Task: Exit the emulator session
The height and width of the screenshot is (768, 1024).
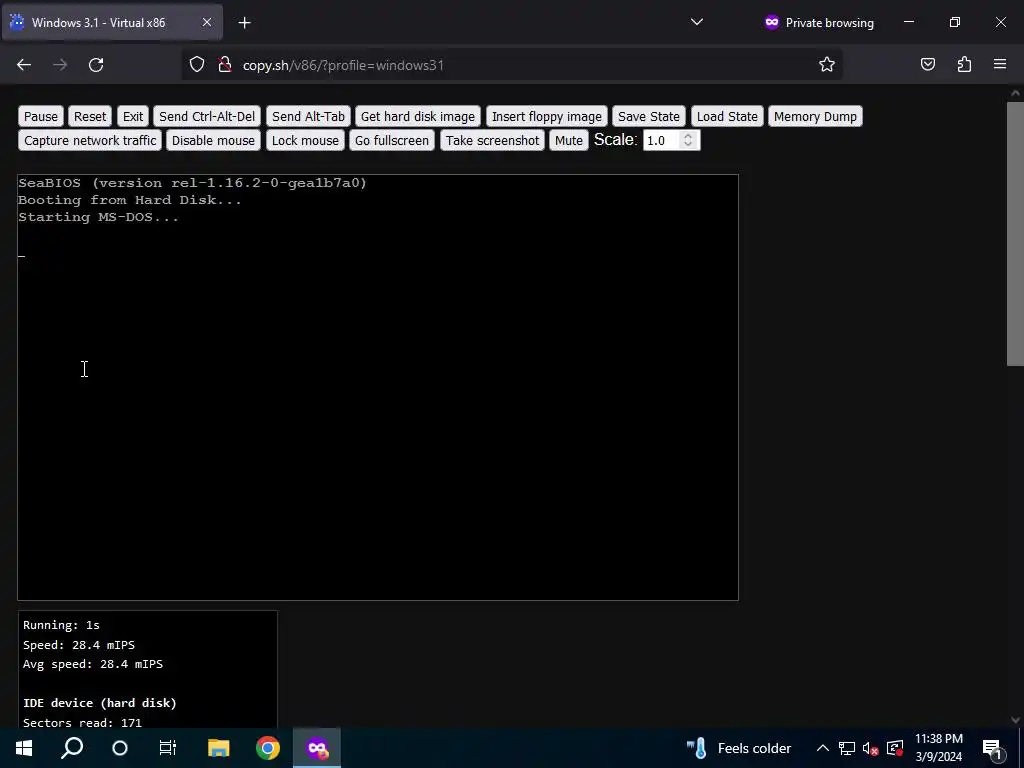Action: tap(133, 116)
